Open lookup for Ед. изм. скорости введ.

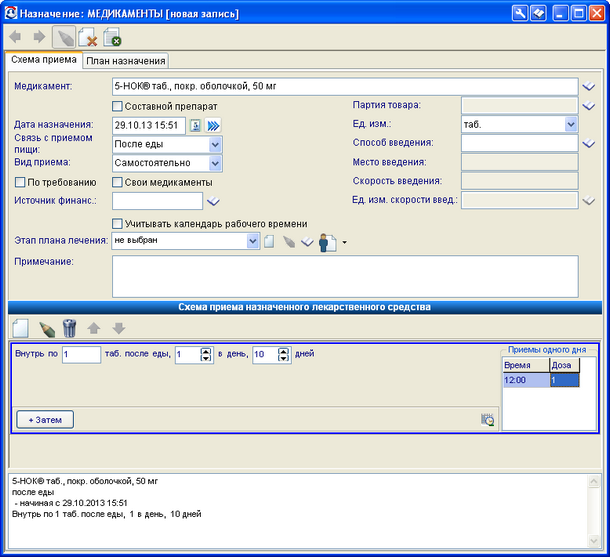coord(589,201)
